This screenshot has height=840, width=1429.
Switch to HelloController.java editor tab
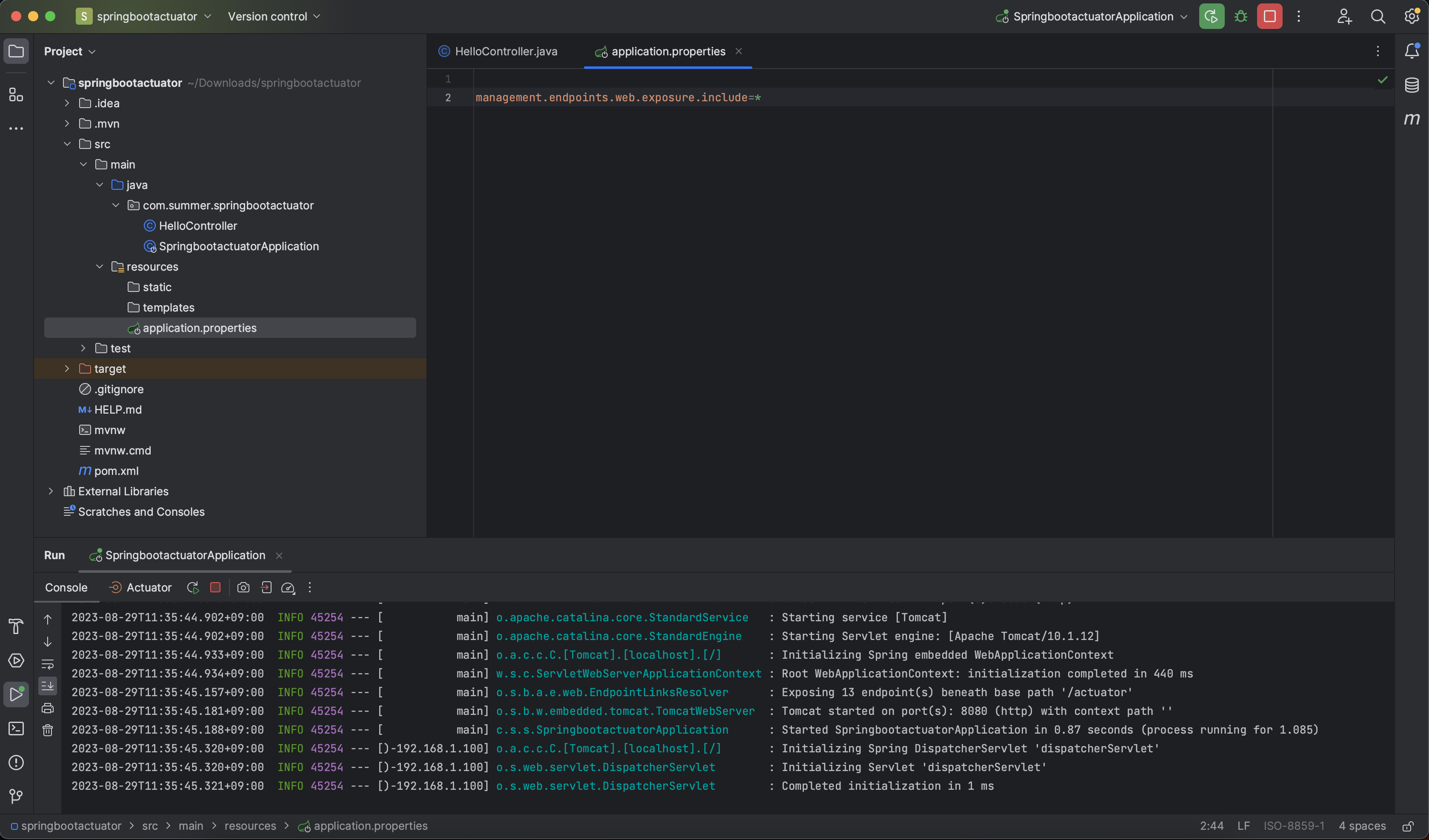click(498, 51)
